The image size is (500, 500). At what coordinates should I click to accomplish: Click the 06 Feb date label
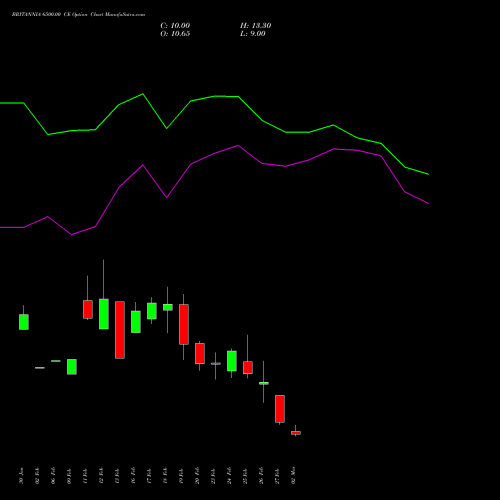click(x=53, y=476)
